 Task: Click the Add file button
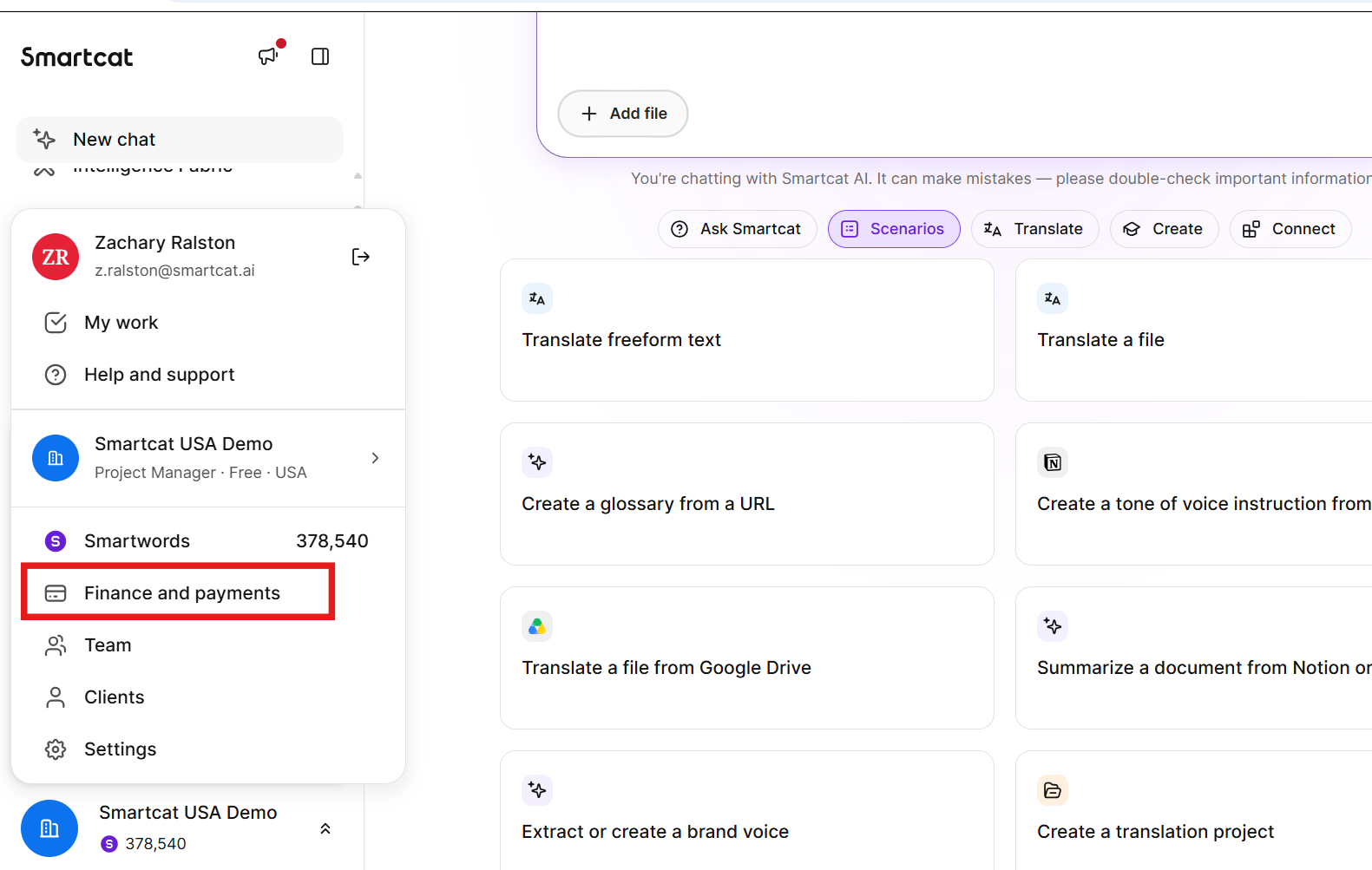click(x=623, y=114)
